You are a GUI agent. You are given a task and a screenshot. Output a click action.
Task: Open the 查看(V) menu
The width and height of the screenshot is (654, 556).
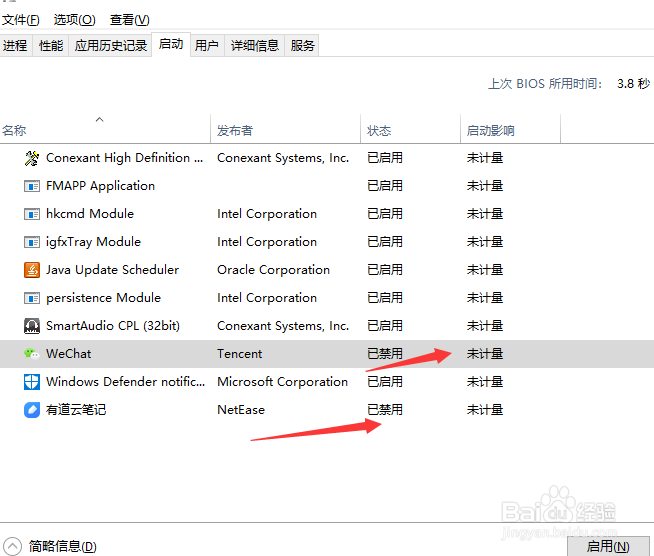(129, 20)
